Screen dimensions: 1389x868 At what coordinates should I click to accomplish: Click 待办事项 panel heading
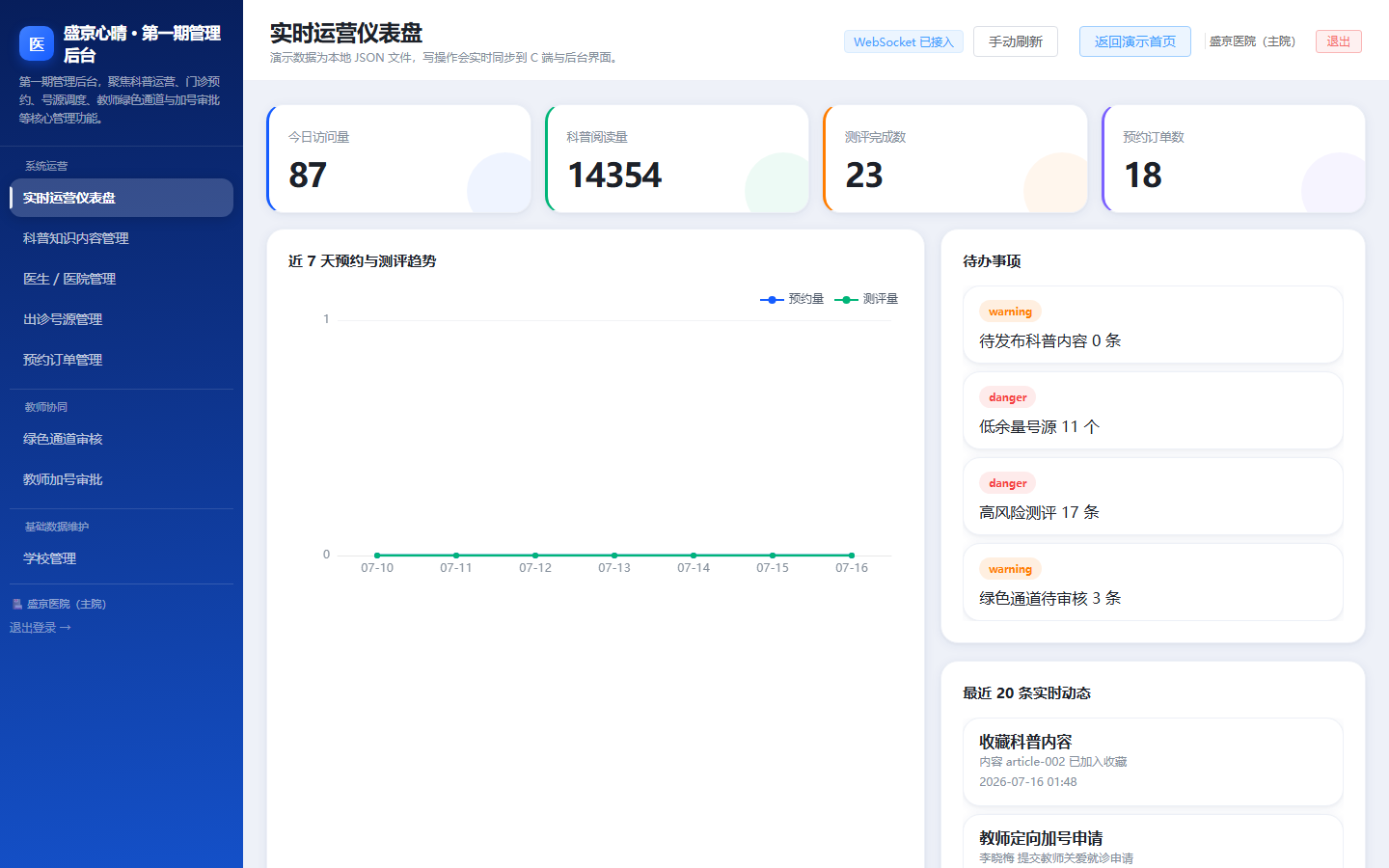[x=992, y=261]
